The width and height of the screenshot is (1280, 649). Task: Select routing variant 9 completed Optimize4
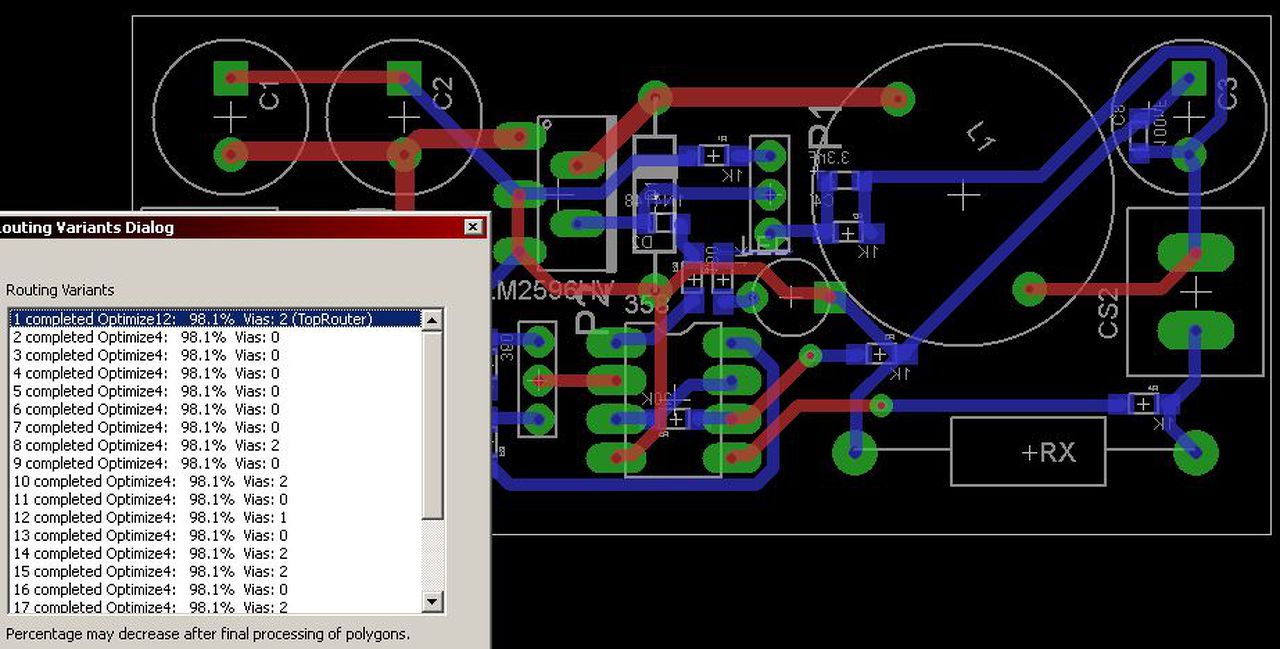(215, 463)
